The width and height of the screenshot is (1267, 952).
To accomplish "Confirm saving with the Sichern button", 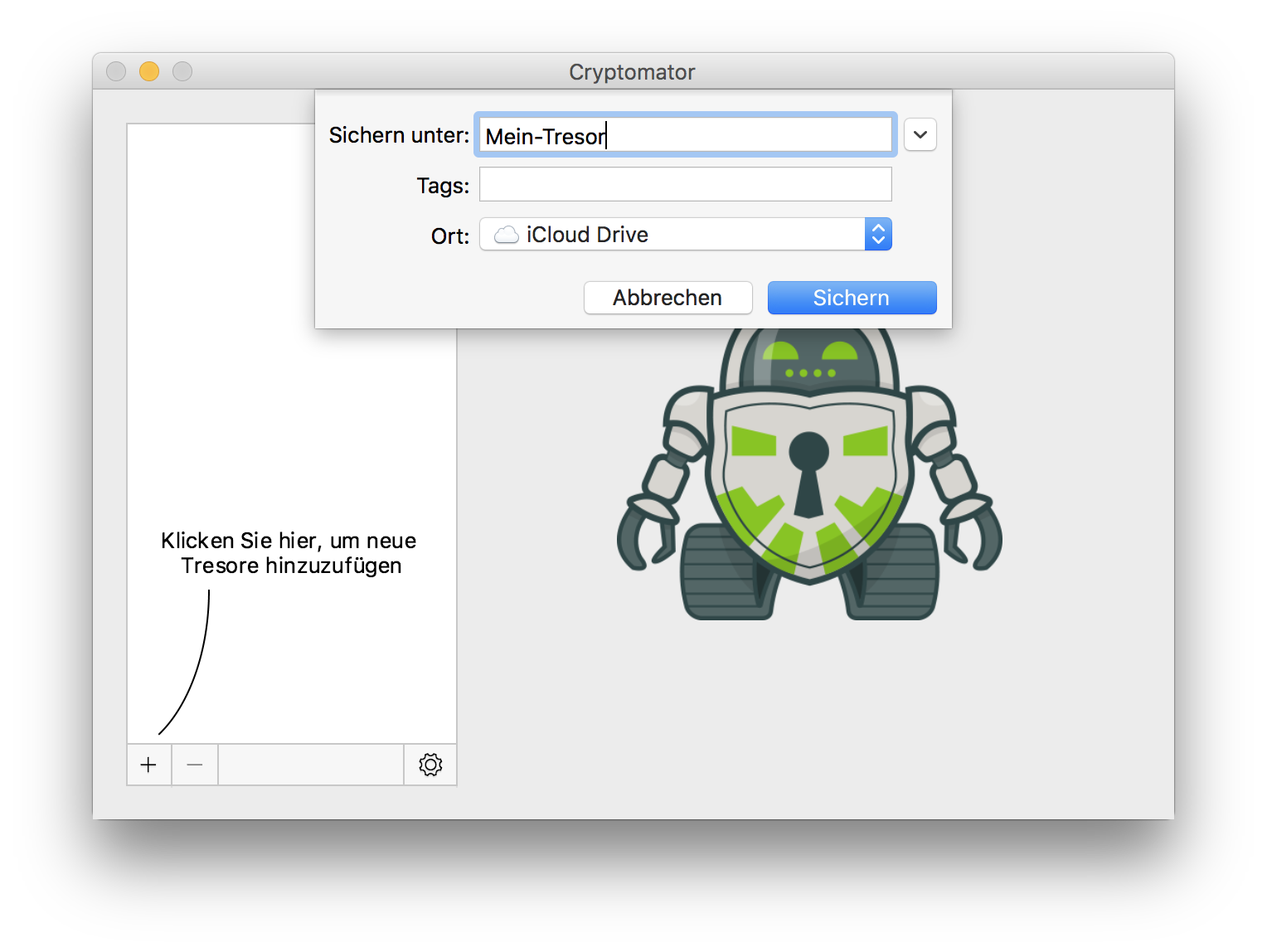I will coord(852,298).
